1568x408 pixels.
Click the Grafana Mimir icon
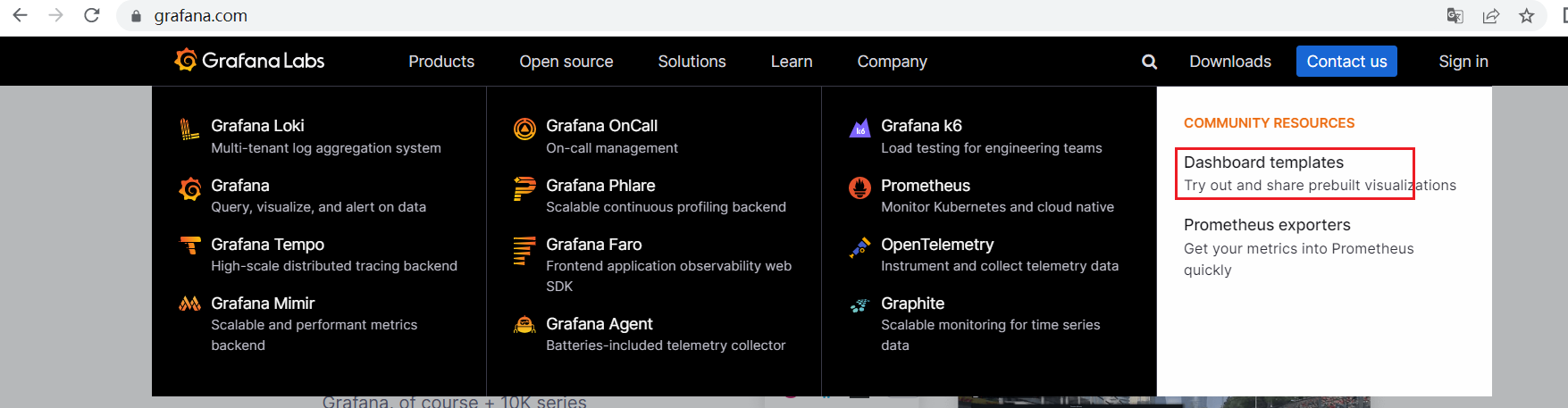[189, 304]
